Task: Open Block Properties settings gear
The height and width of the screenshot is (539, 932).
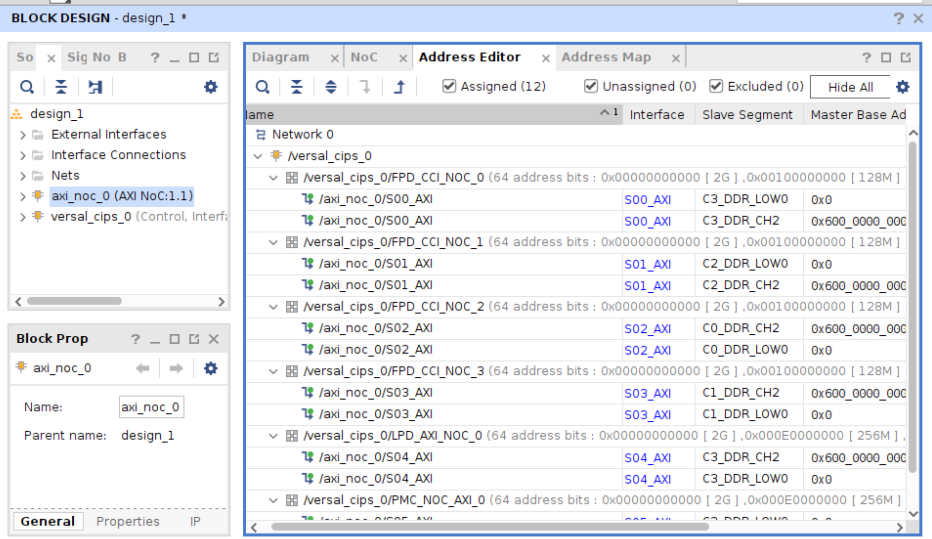Action: [210, 368]
